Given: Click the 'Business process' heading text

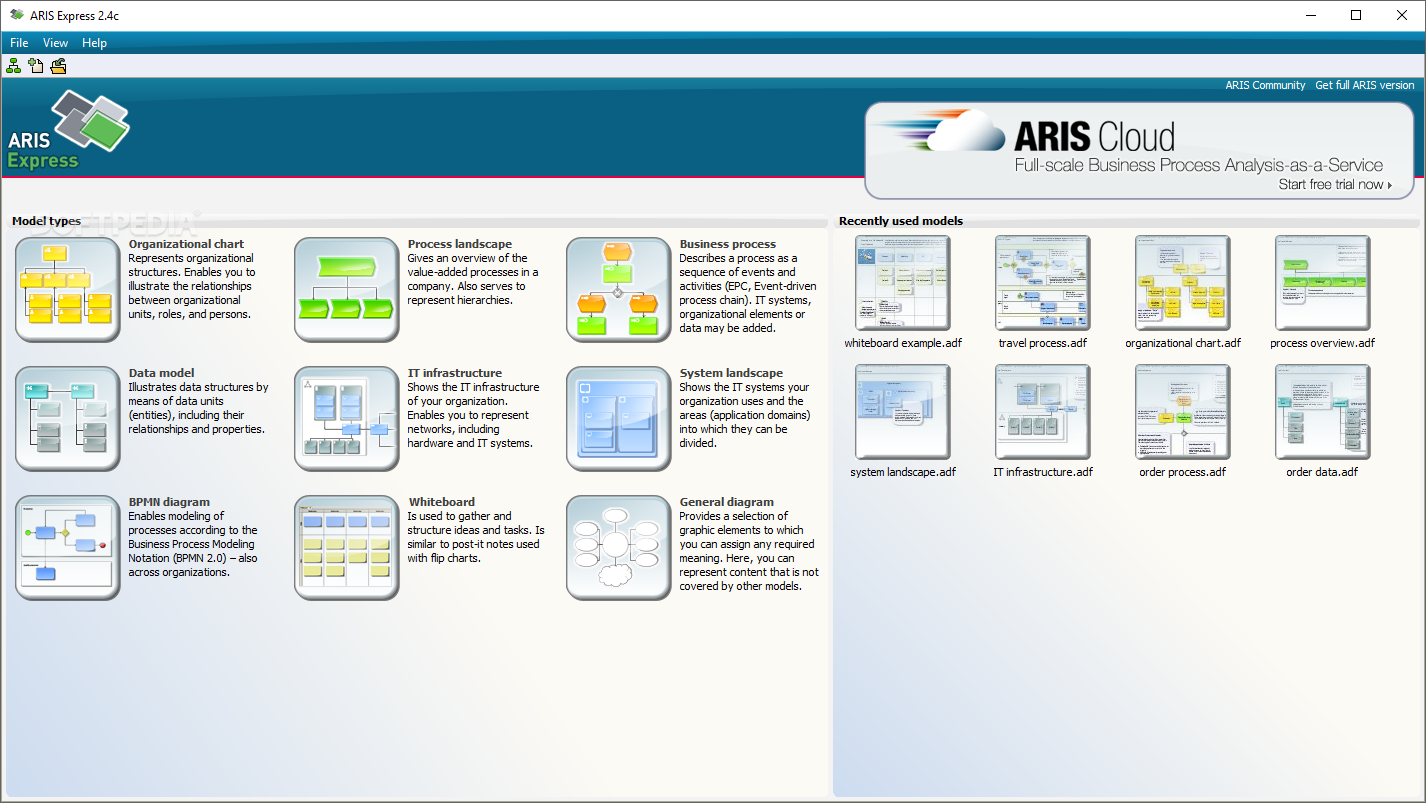Looking at the screenshot, I should [x=728, y=244].
